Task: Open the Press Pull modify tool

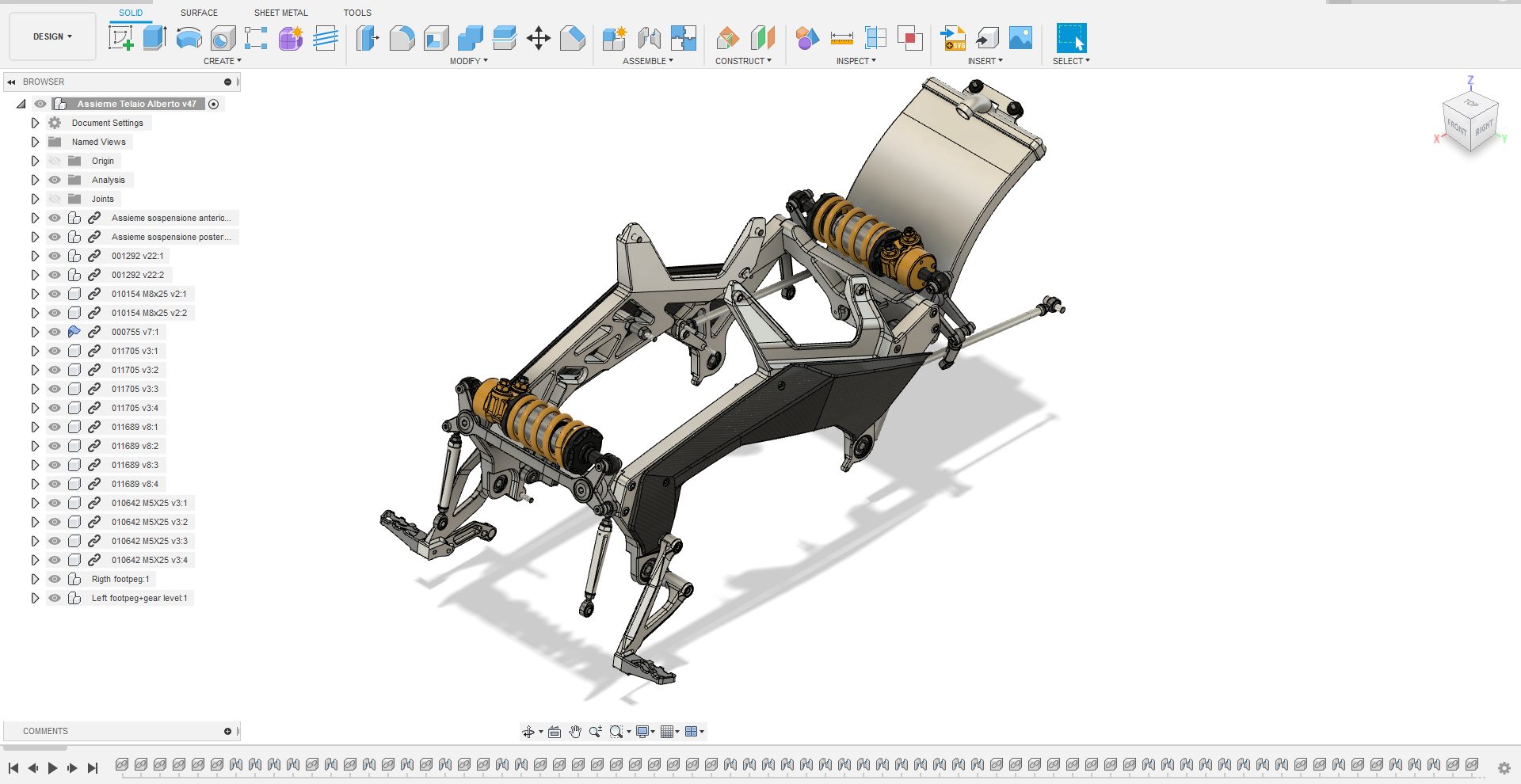Action: coord(367,37)
